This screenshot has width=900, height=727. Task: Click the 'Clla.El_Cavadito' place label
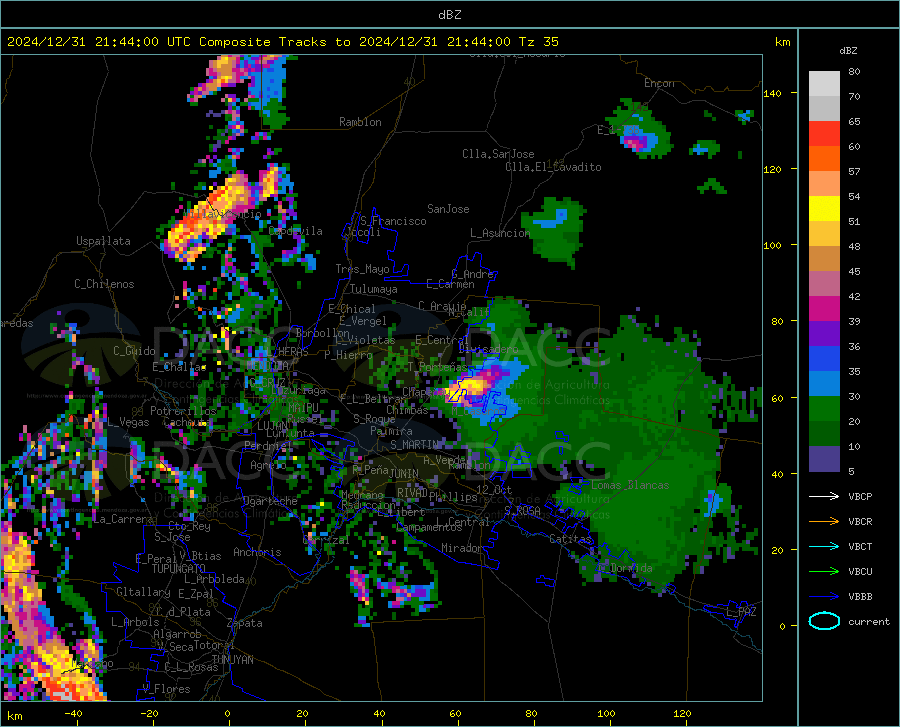click(553, 167)
